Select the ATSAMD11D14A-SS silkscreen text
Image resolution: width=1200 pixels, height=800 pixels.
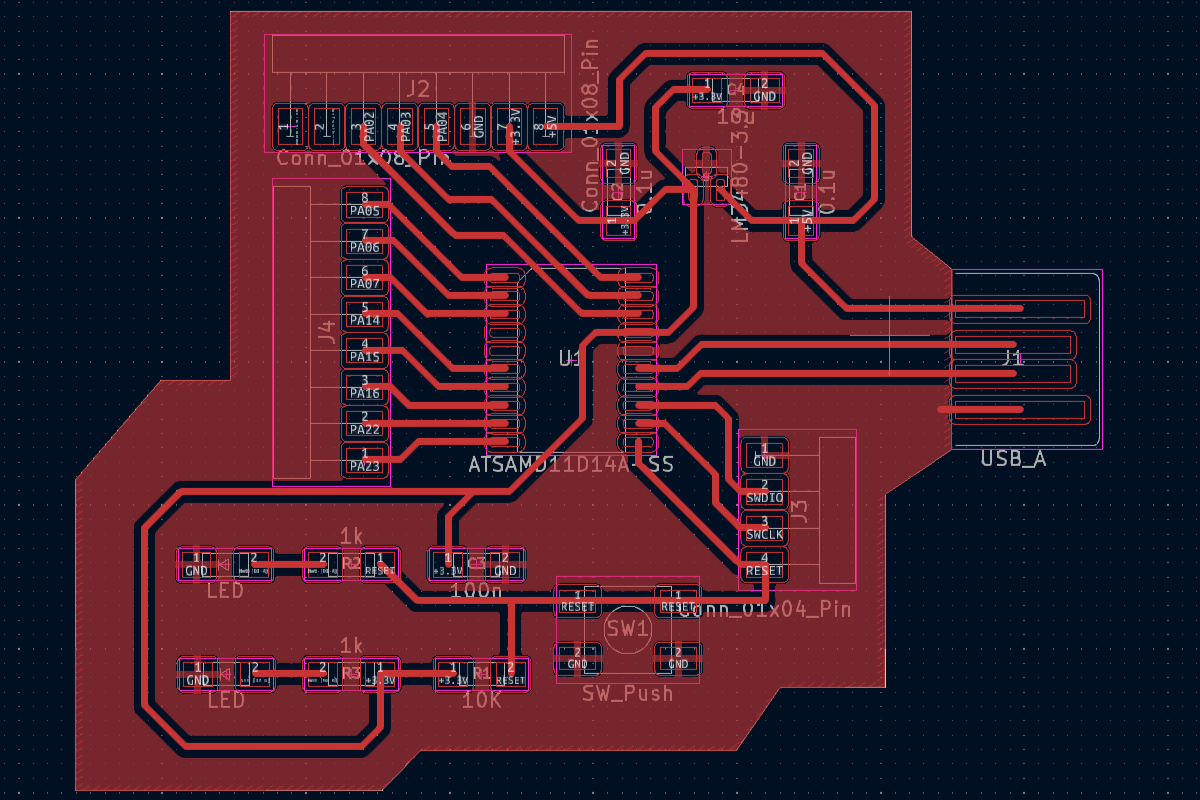coord(570,465)
